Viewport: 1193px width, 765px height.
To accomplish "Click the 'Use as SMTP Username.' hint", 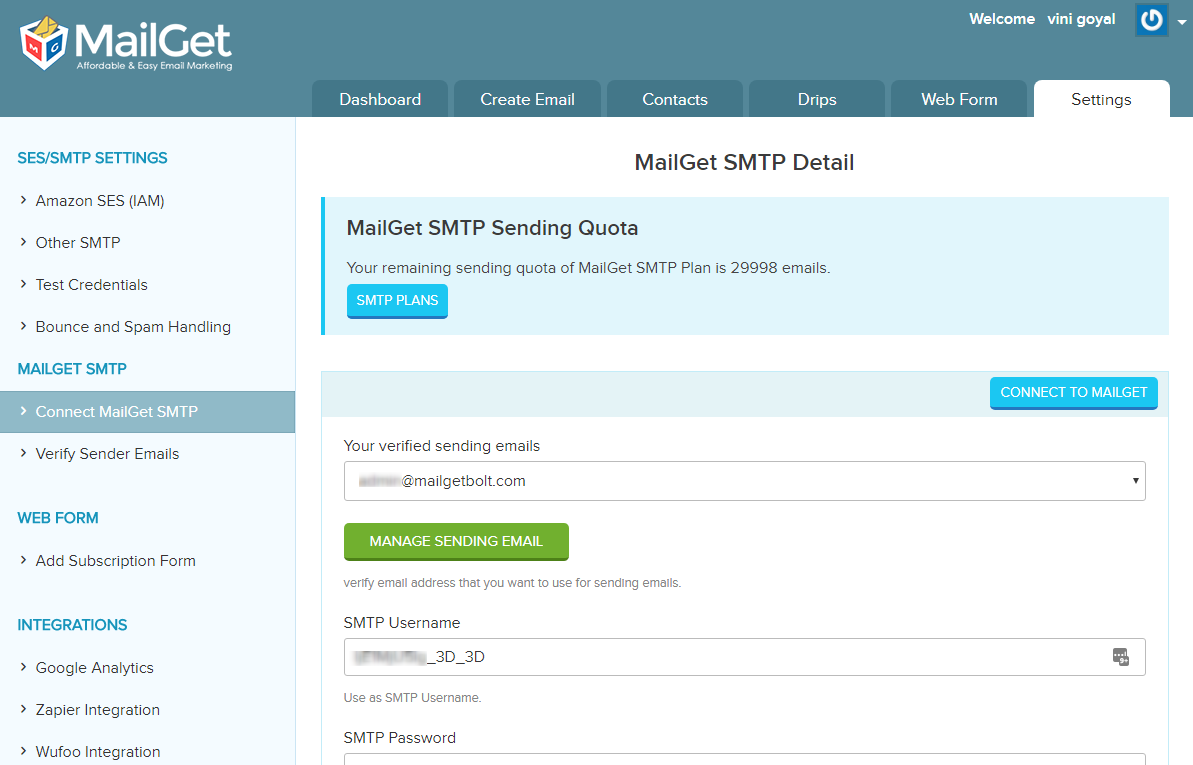I will click(412, 698).
